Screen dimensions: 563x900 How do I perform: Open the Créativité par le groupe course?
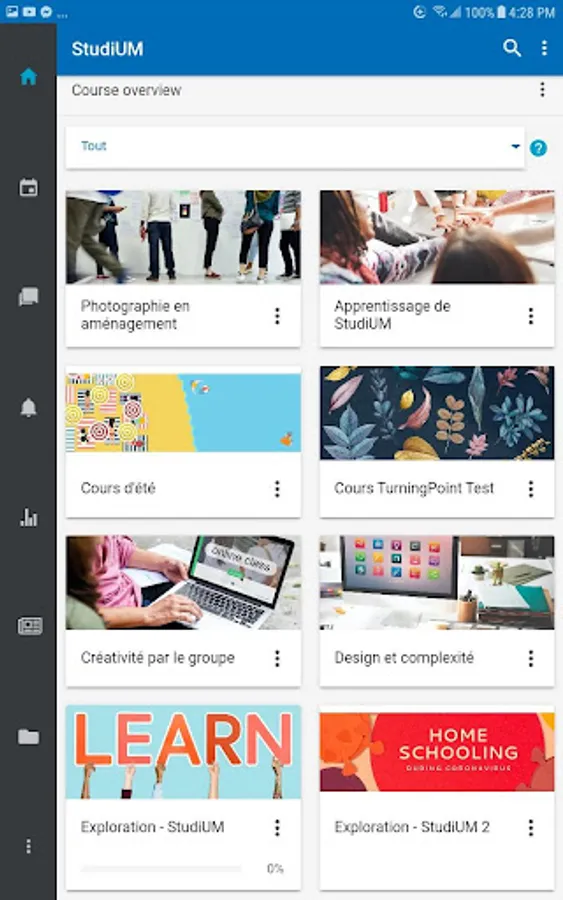click(x=158, y=658)
